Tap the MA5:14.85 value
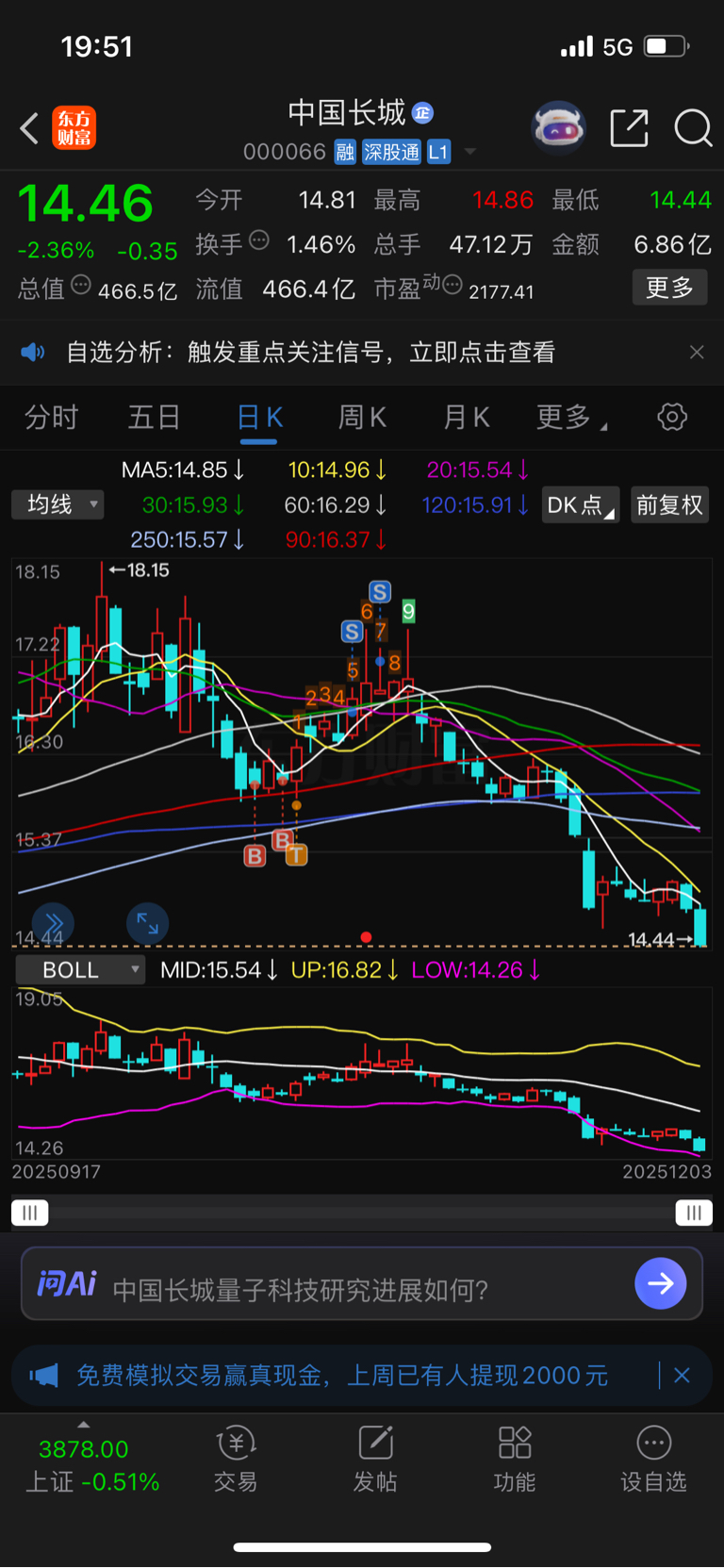 tap(183, 470)
